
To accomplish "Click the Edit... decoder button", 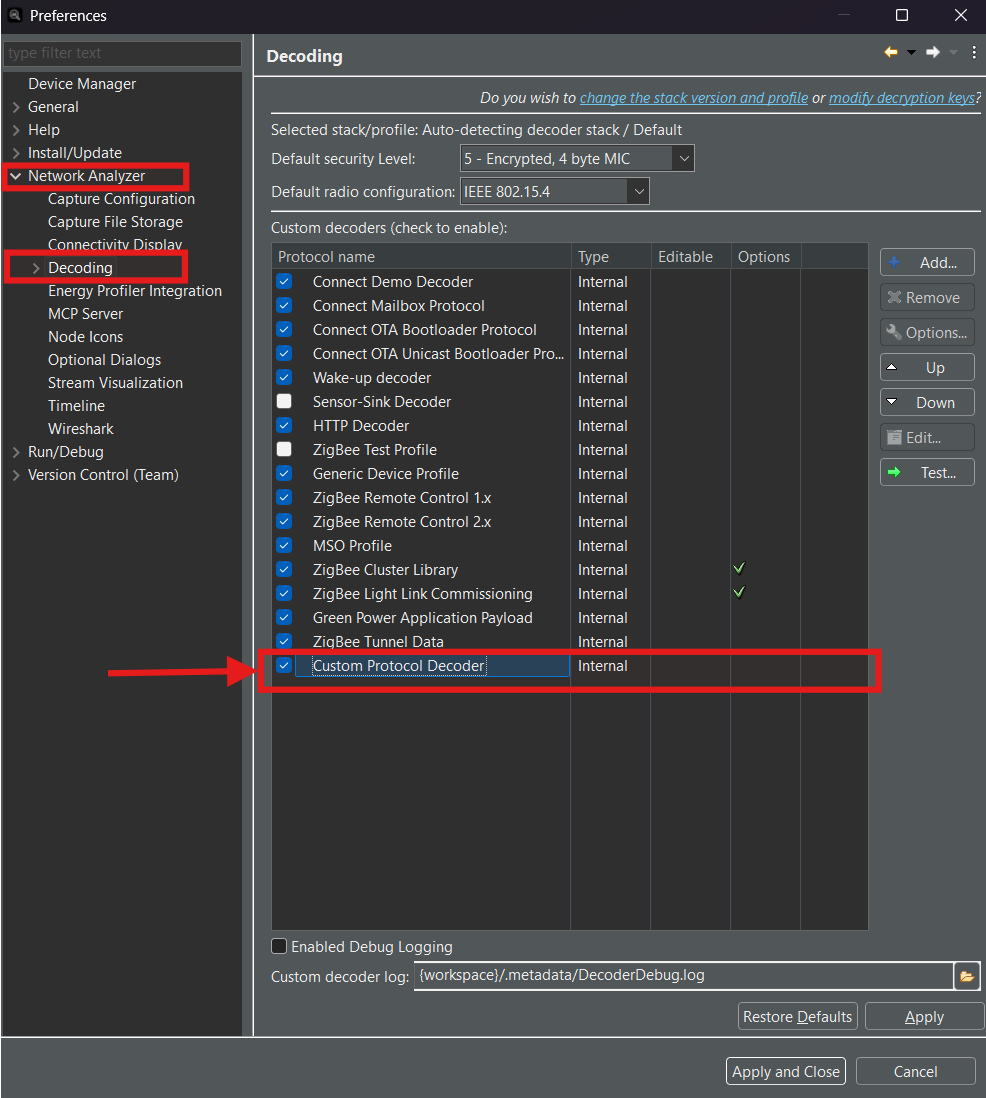I will pyautogui.click(x=927, y=438).
